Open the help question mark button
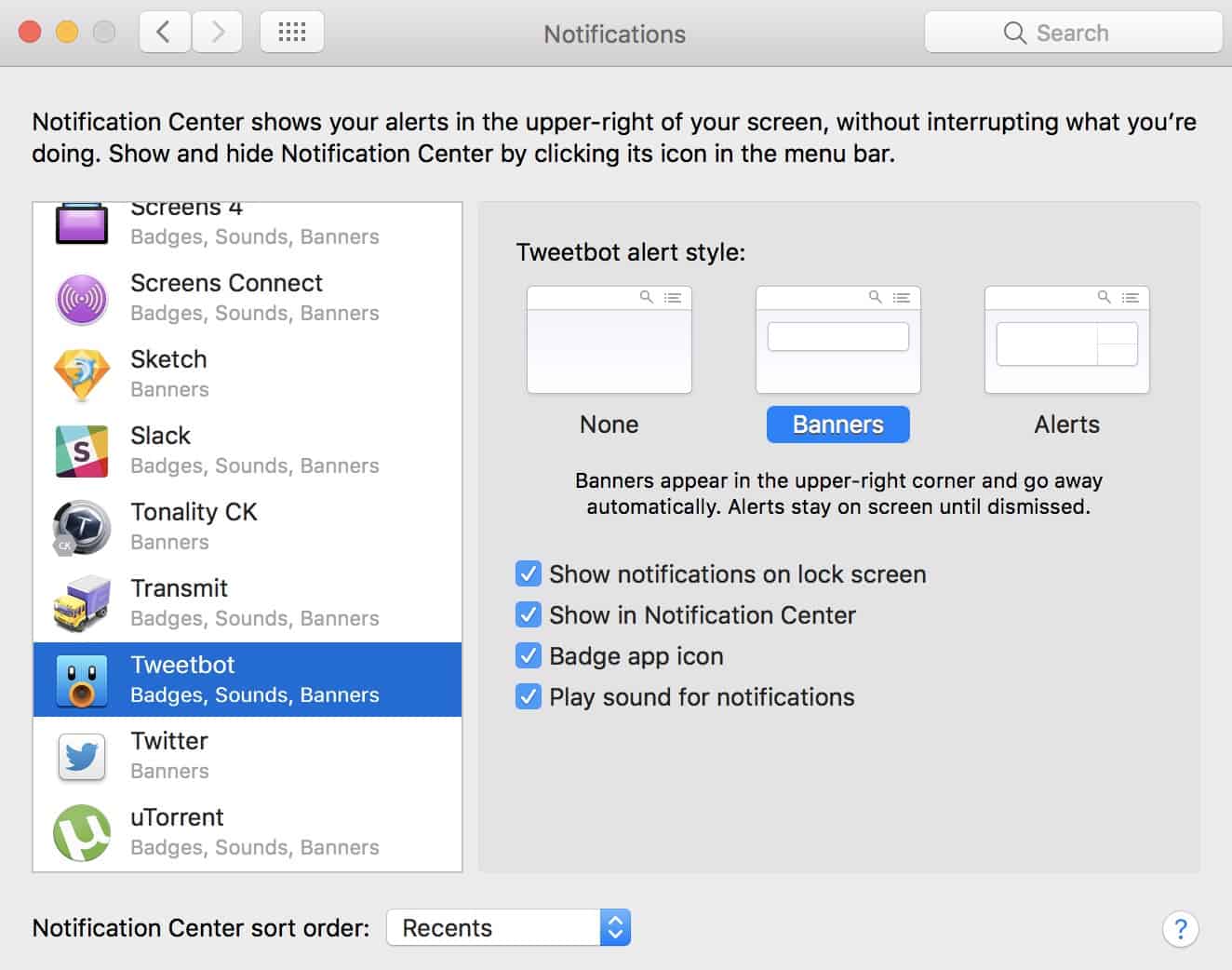The height and width of the screenshot is (970, 1232). coord(1180,929)
